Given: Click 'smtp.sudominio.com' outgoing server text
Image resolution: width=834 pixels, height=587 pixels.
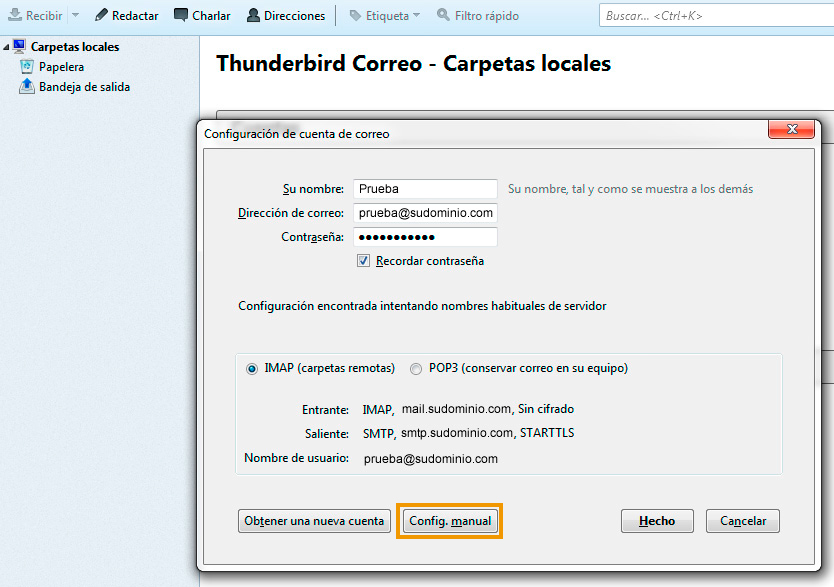Looking at the screenshot, I should [x=456, y=433].
